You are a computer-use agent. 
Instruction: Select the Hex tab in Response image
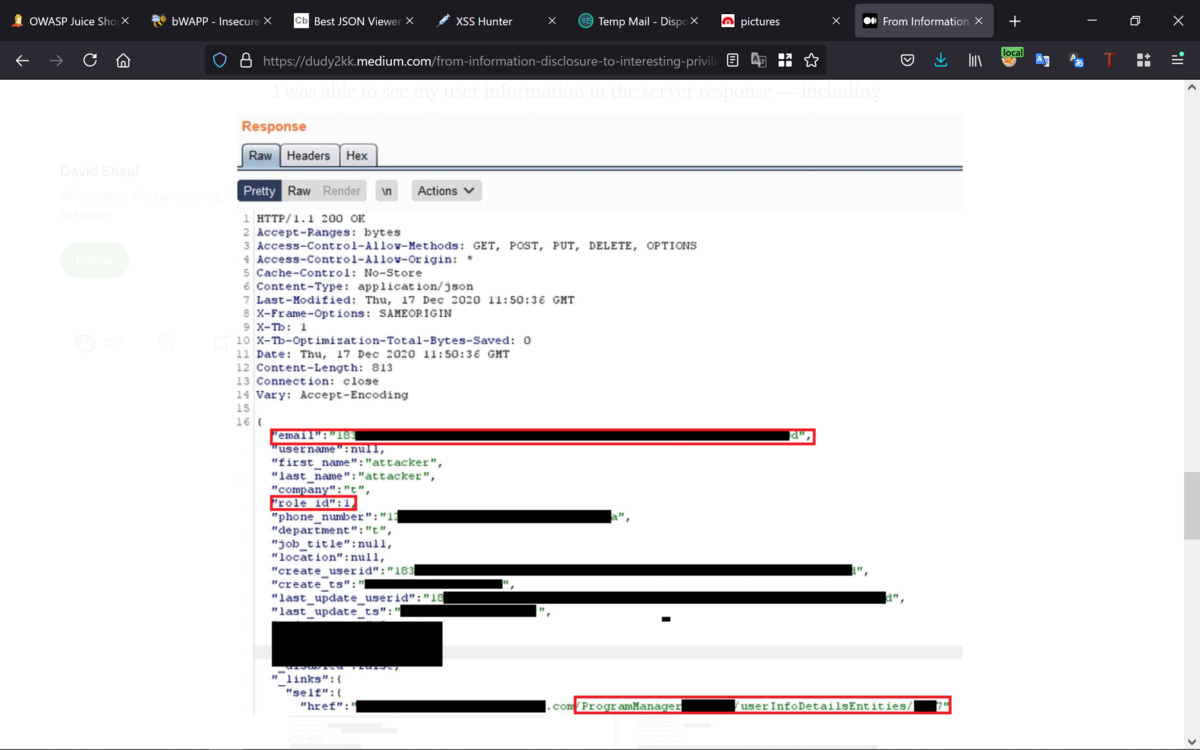pyautogui.click(x=357, y=155)
